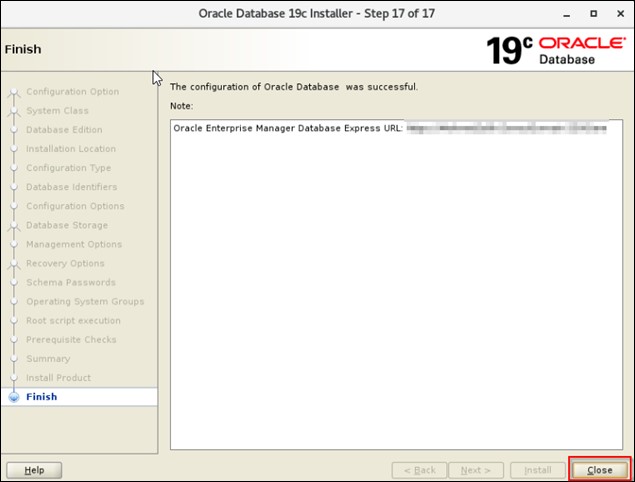
Task: Click the Oracle 19c Database logo
Action: coord(556,51)
